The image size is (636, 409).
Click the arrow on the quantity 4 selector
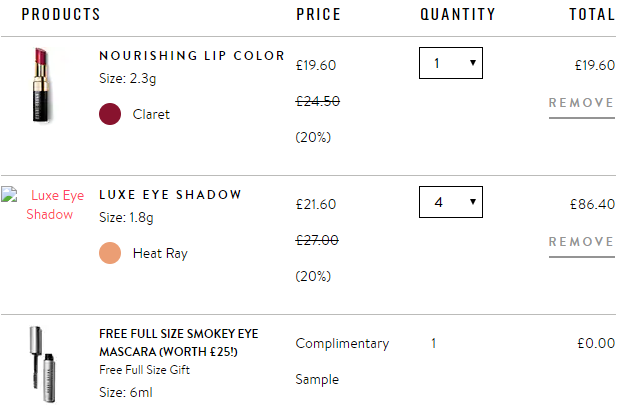[x=473, y=202]
